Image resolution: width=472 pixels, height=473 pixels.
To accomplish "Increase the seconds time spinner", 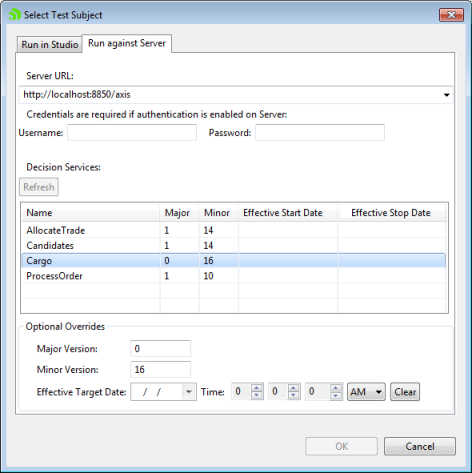I will point(336,388).
